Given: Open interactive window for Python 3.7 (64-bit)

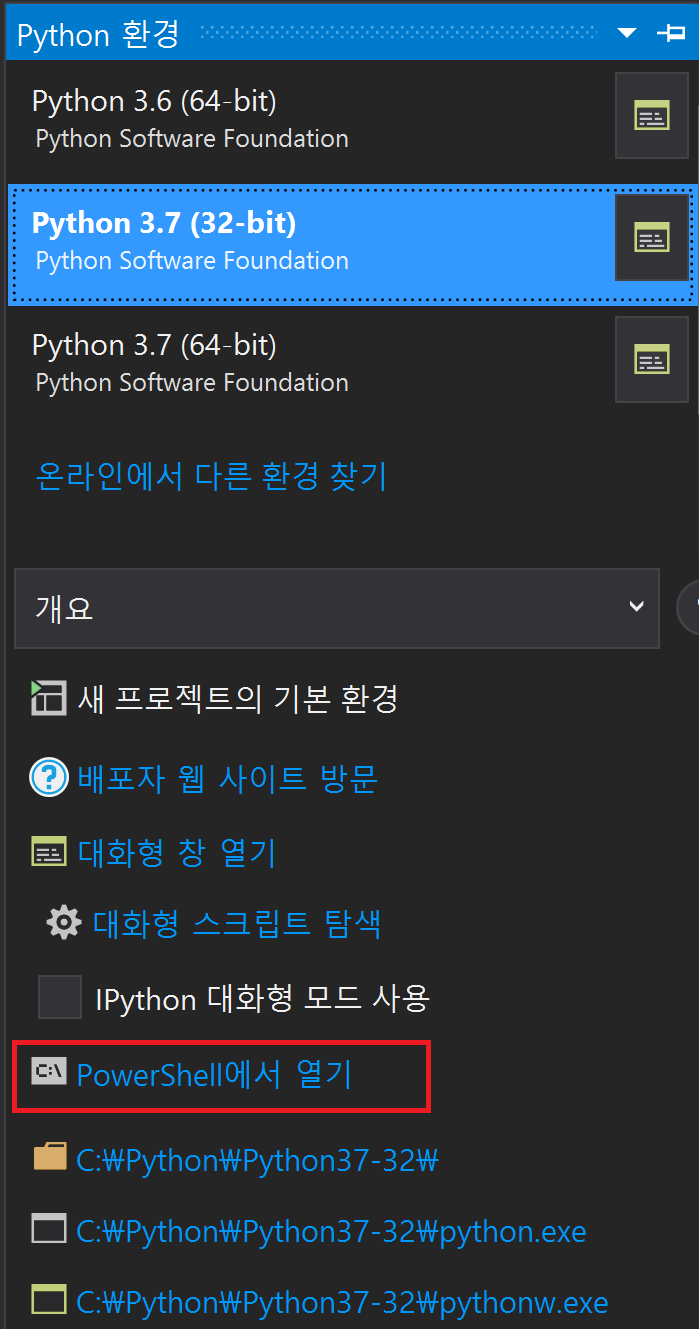Looking at the screenshot, I should pyautogui.click(x=651, y=359).
